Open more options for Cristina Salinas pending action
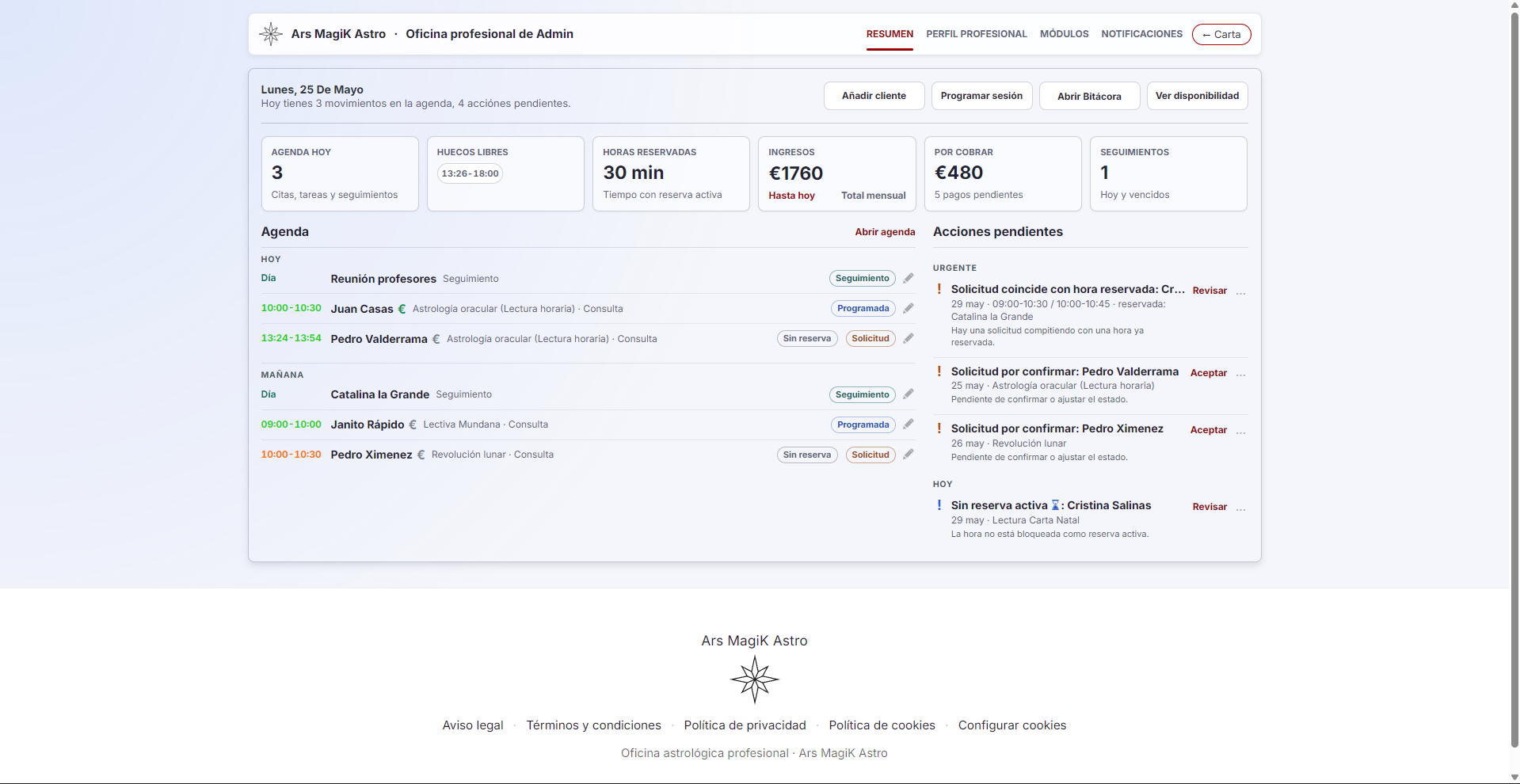Viewport: 1520px width, 784px height. point(1240,508)
